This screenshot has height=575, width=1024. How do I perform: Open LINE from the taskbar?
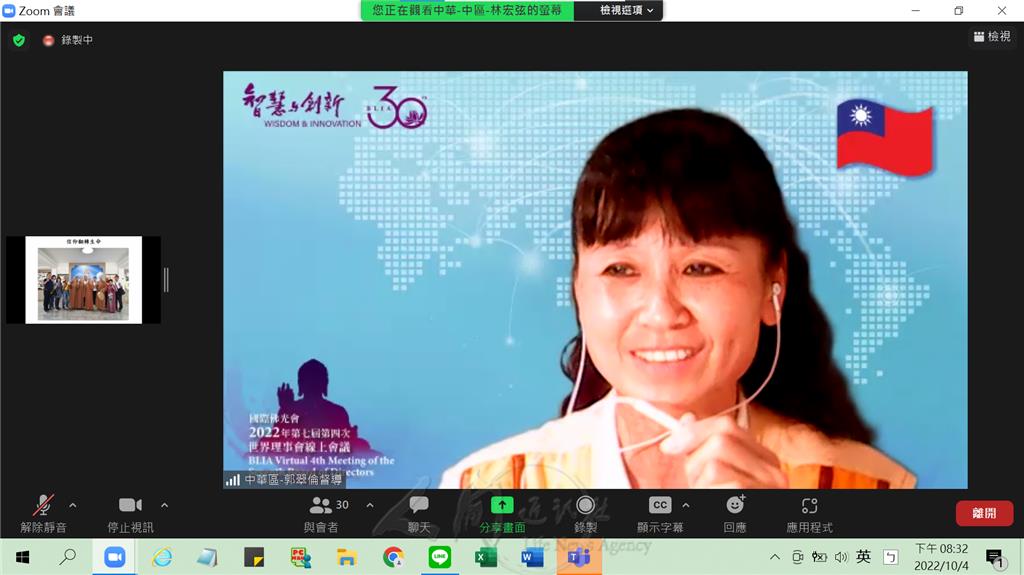click(440, 557)
